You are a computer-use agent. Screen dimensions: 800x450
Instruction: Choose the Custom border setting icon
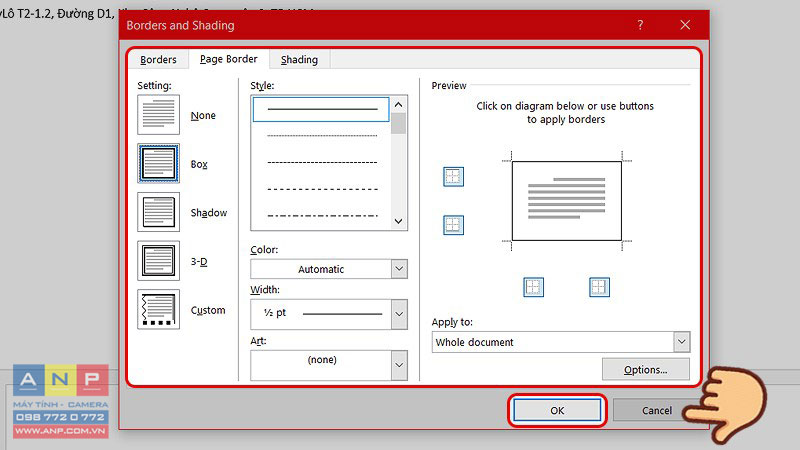click(x=158, y=309)
